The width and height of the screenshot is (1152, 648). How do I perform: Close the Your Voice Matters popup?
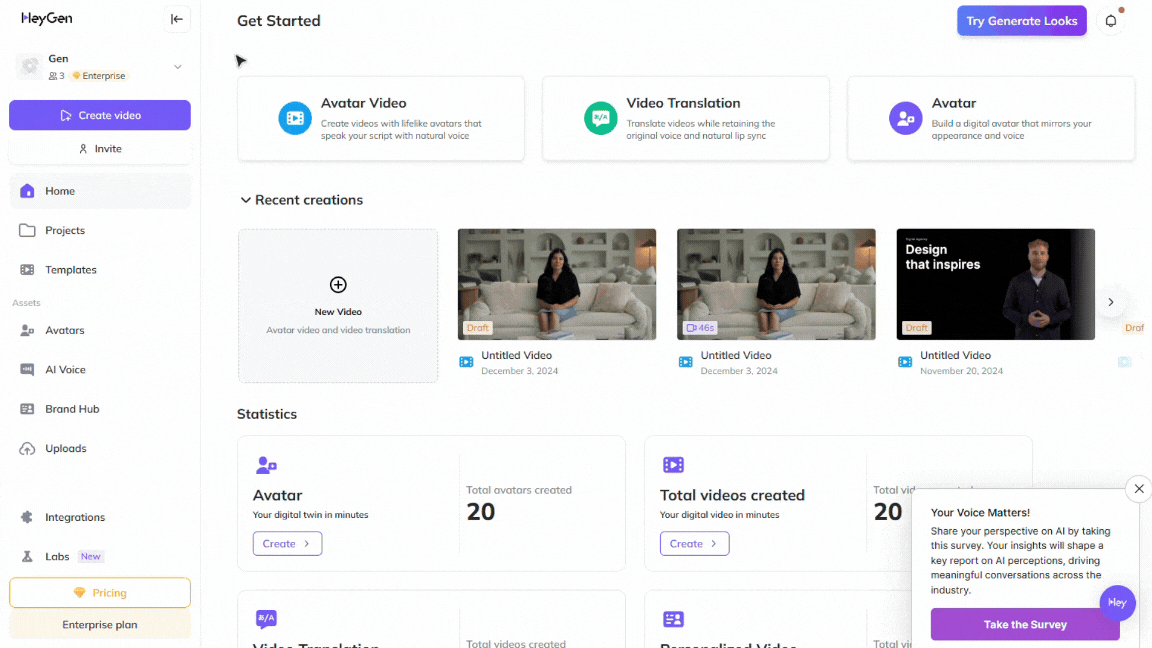(x=1138, y=489)
